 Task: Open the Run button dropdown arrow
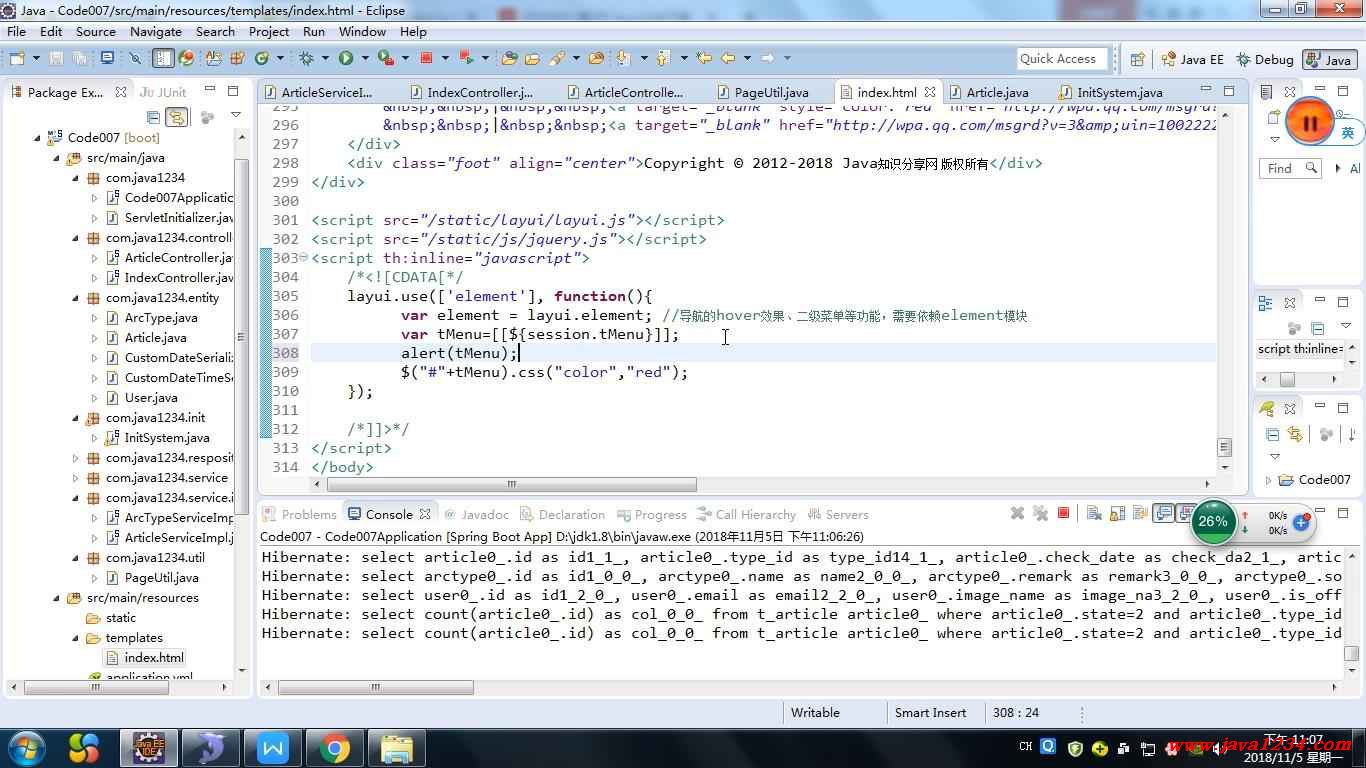click(365, 58)
